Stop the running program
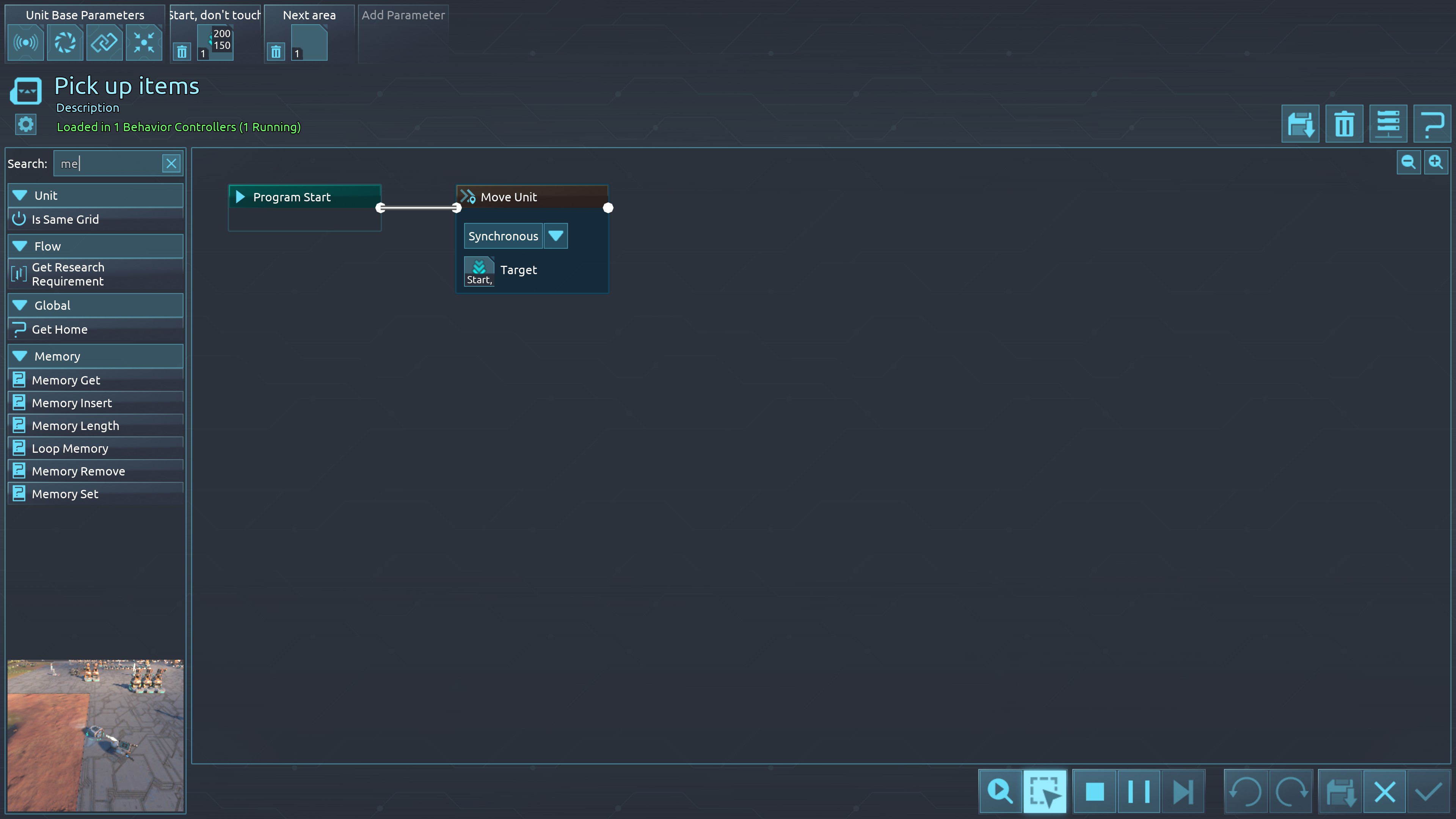The height and width of the screenshot is (819, 1456). [1095, 791]
